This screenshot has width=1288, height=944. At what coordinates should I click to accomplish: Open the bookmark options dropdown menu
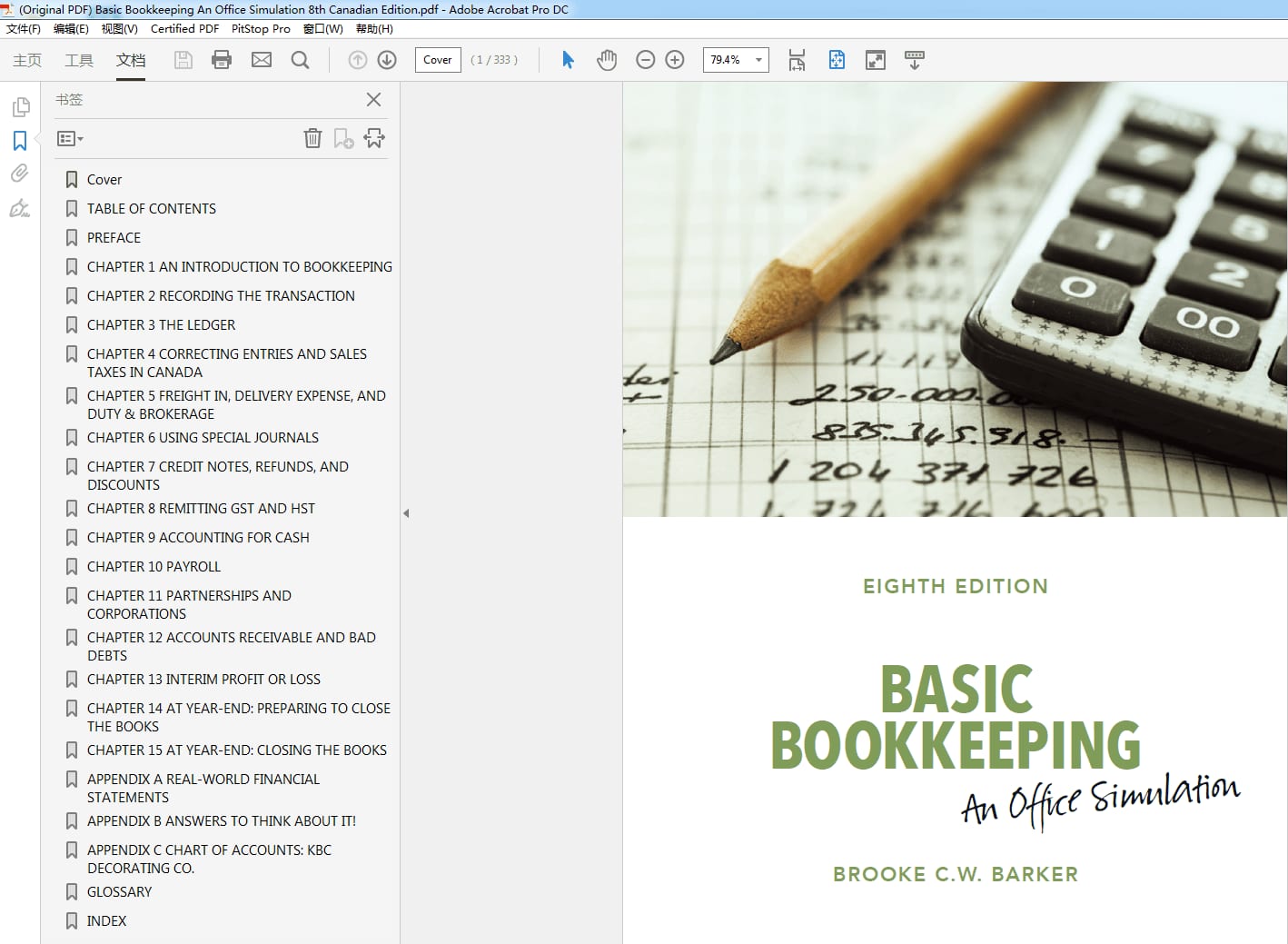(70, 139)
